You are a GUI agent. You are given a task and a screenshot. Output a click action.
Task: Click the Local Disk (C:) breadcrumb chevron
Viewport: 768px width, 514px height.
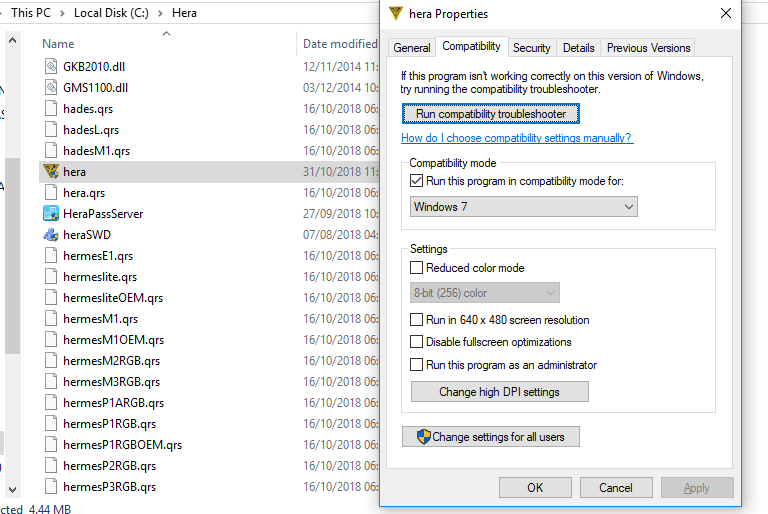(x=162, y=14)
